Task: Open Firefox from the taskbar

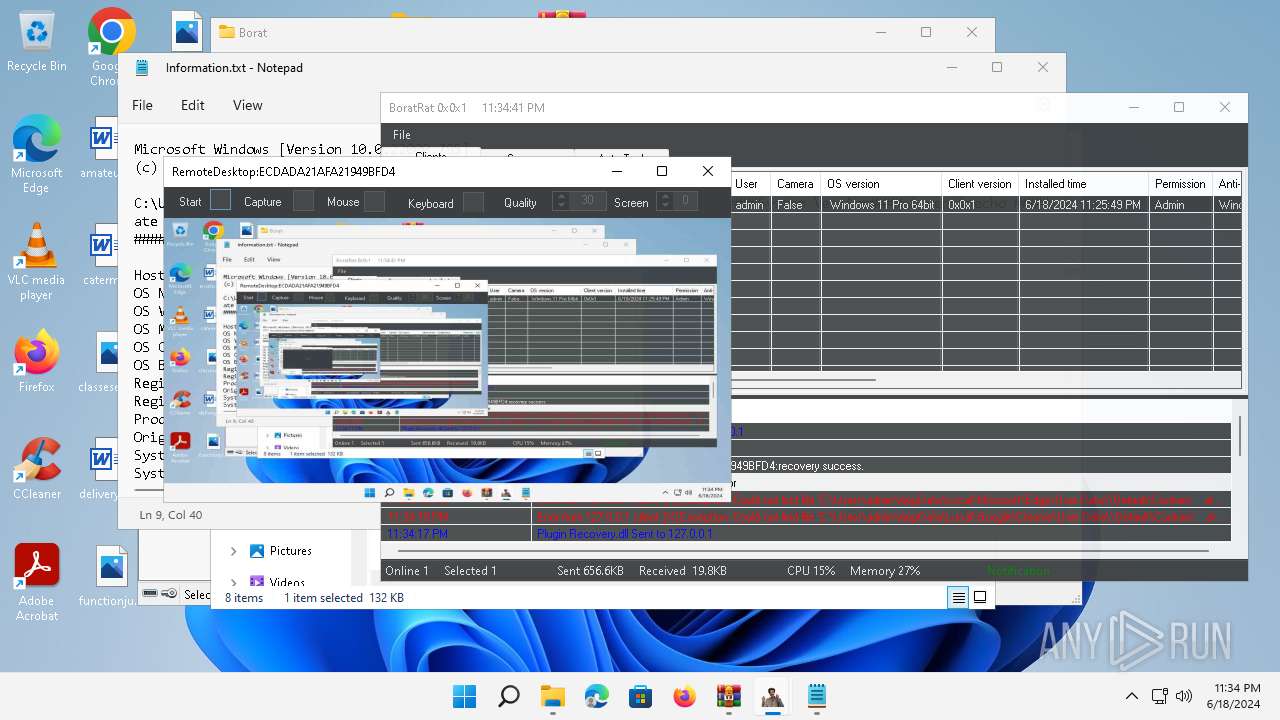Action: (x=684, y=696)
